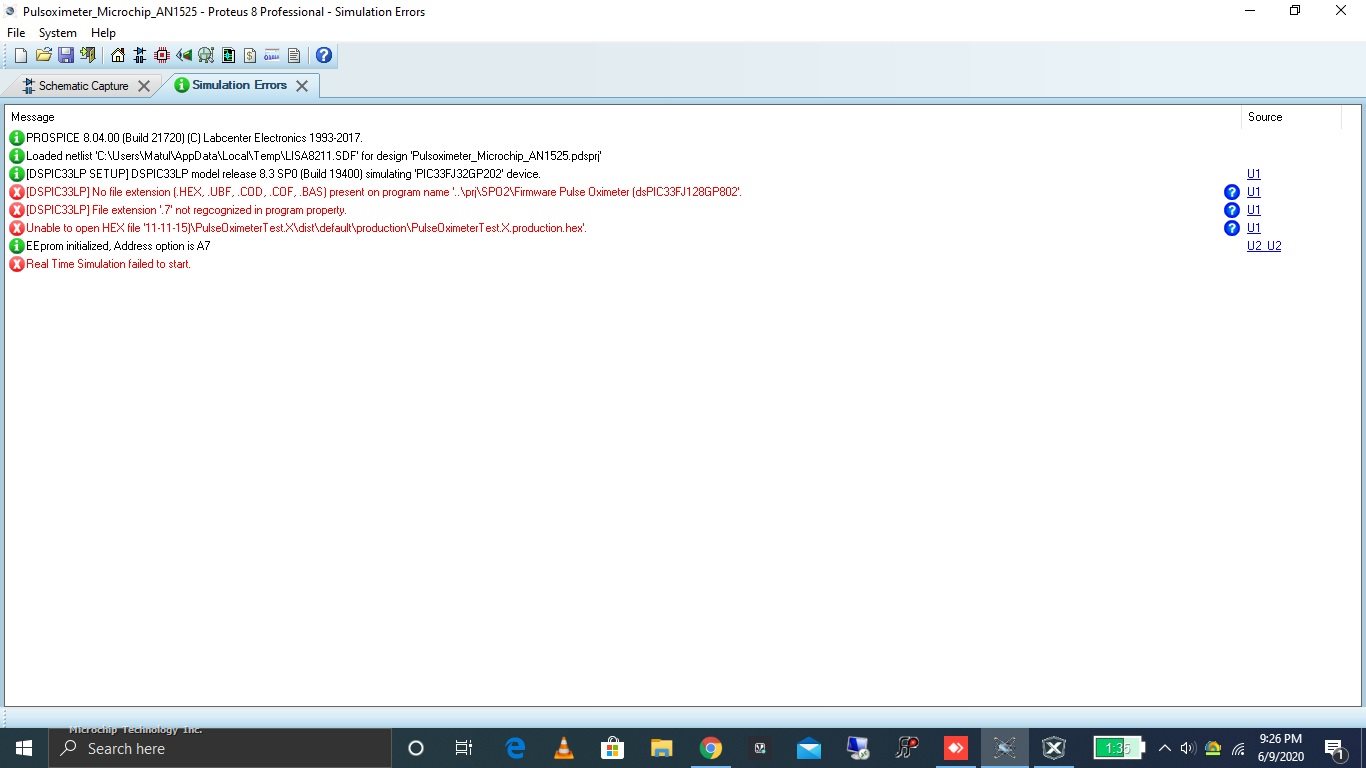Screen dimensions: 1366x768
Task: Click the Open Project folder icon
Action: coord(43,55)
